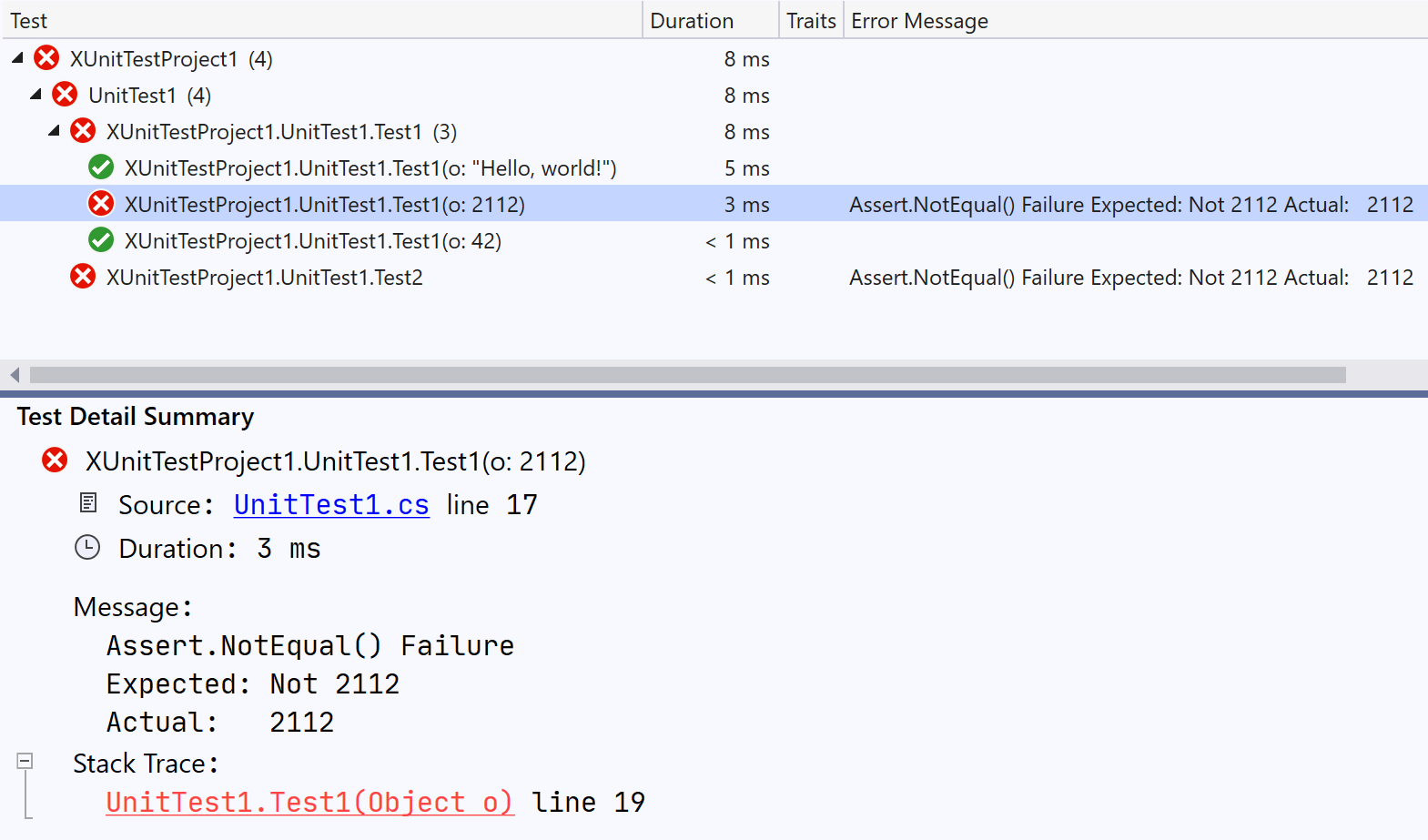Click the "Actual: 2112" detail message line
The height and width of the screenshot is (840, 1428).
220,722
